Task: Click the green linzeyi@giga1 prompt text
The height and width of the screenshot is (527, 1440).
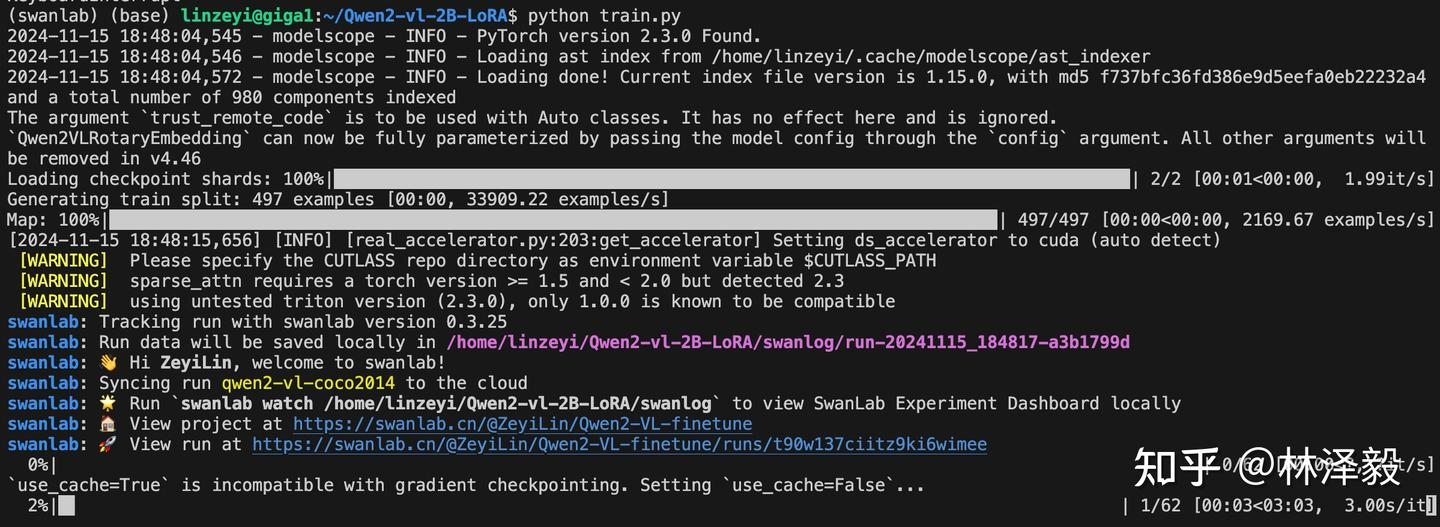Action: tap(248, 15)
